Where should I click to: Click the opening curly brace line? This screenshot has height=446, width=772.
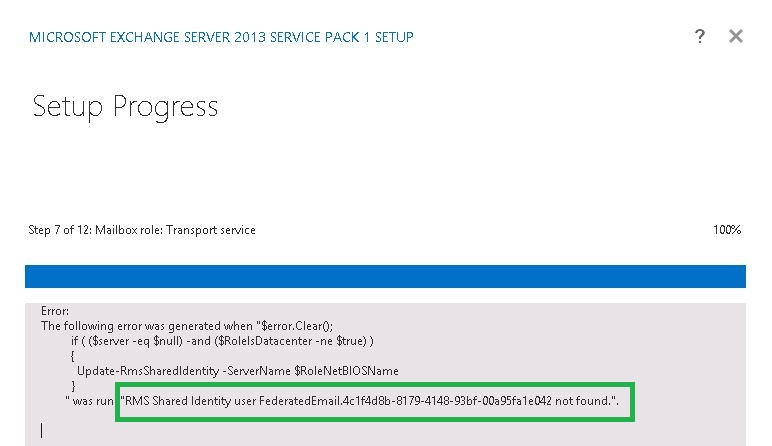click(72, 356)
